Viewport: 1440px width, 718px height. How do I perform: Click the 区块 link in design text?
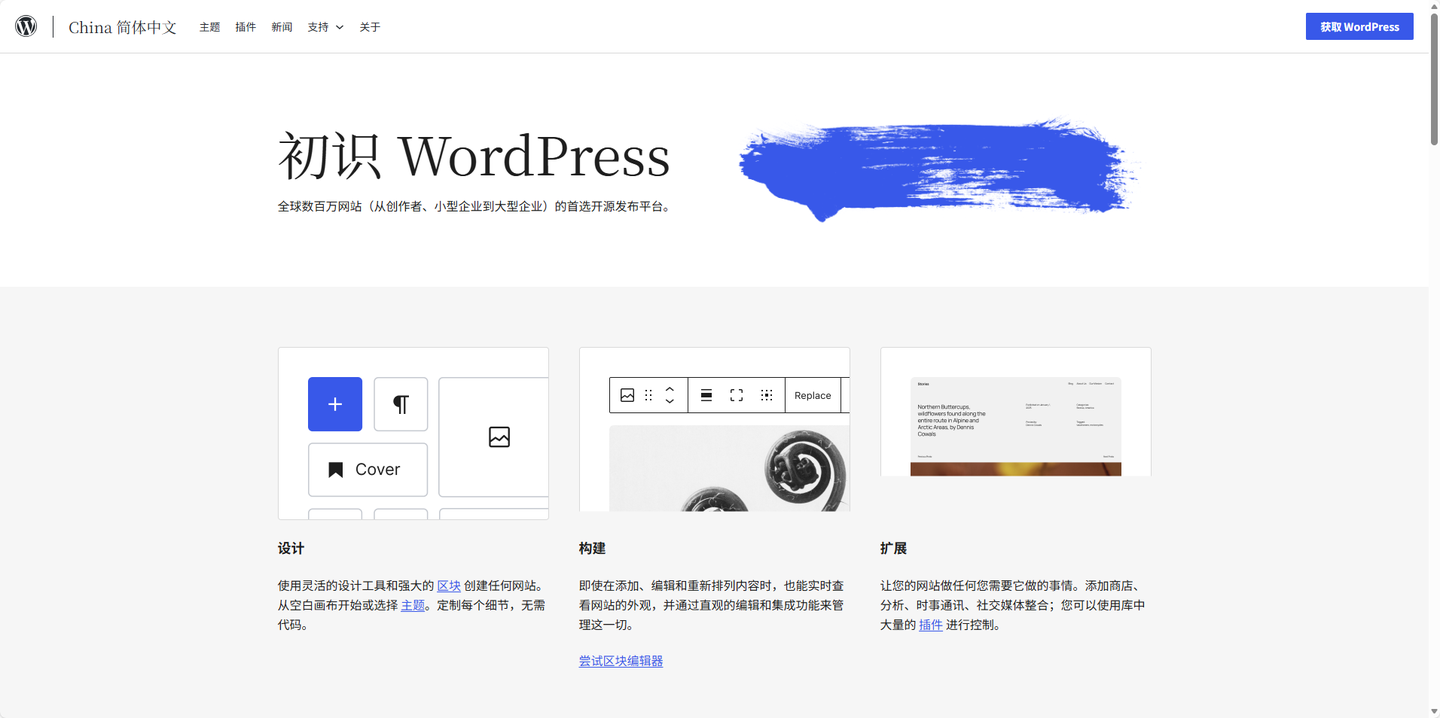coord(448,586)
